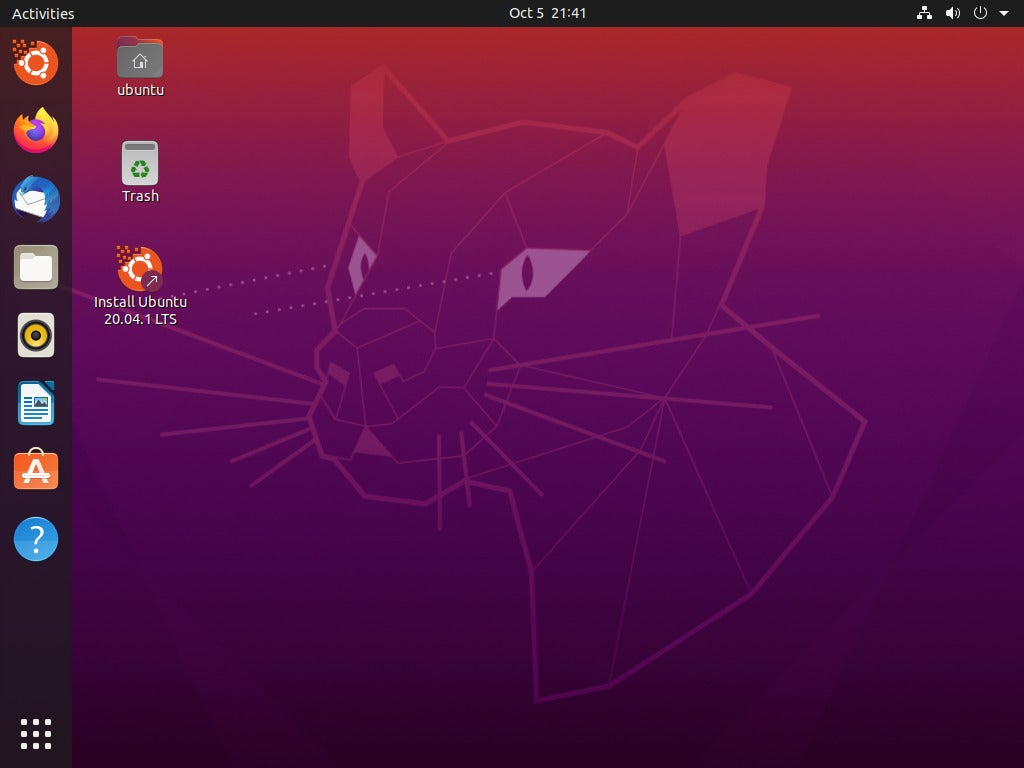This screenshot has height=768, width=1024.
Task: Run the Install Ubuntu 20.04.1 LTS shortcut
Action: click(139, 268)
